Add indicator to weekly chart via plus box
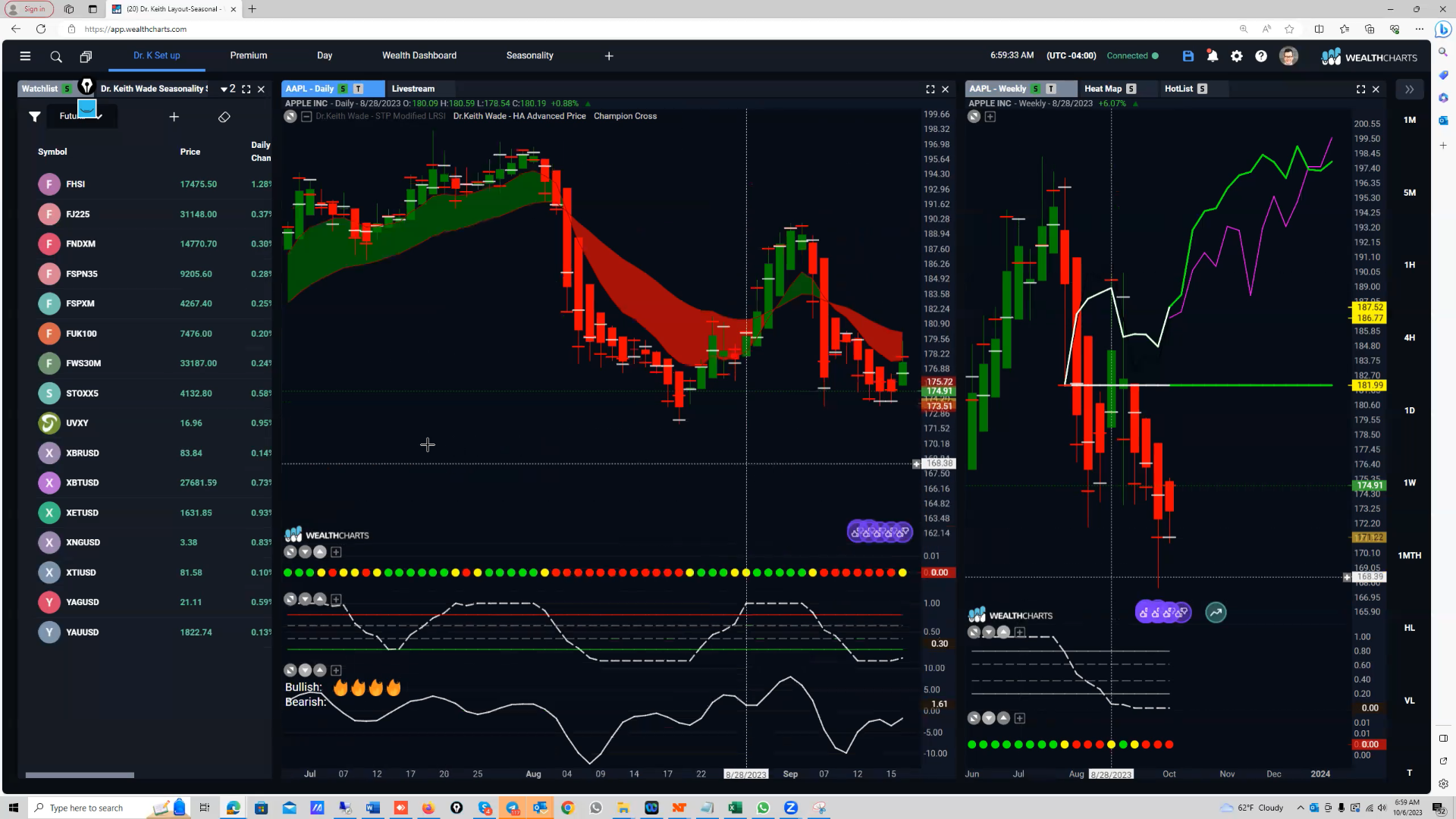The height and width of the screenshot is (819, 1456). tap(990, 117)
